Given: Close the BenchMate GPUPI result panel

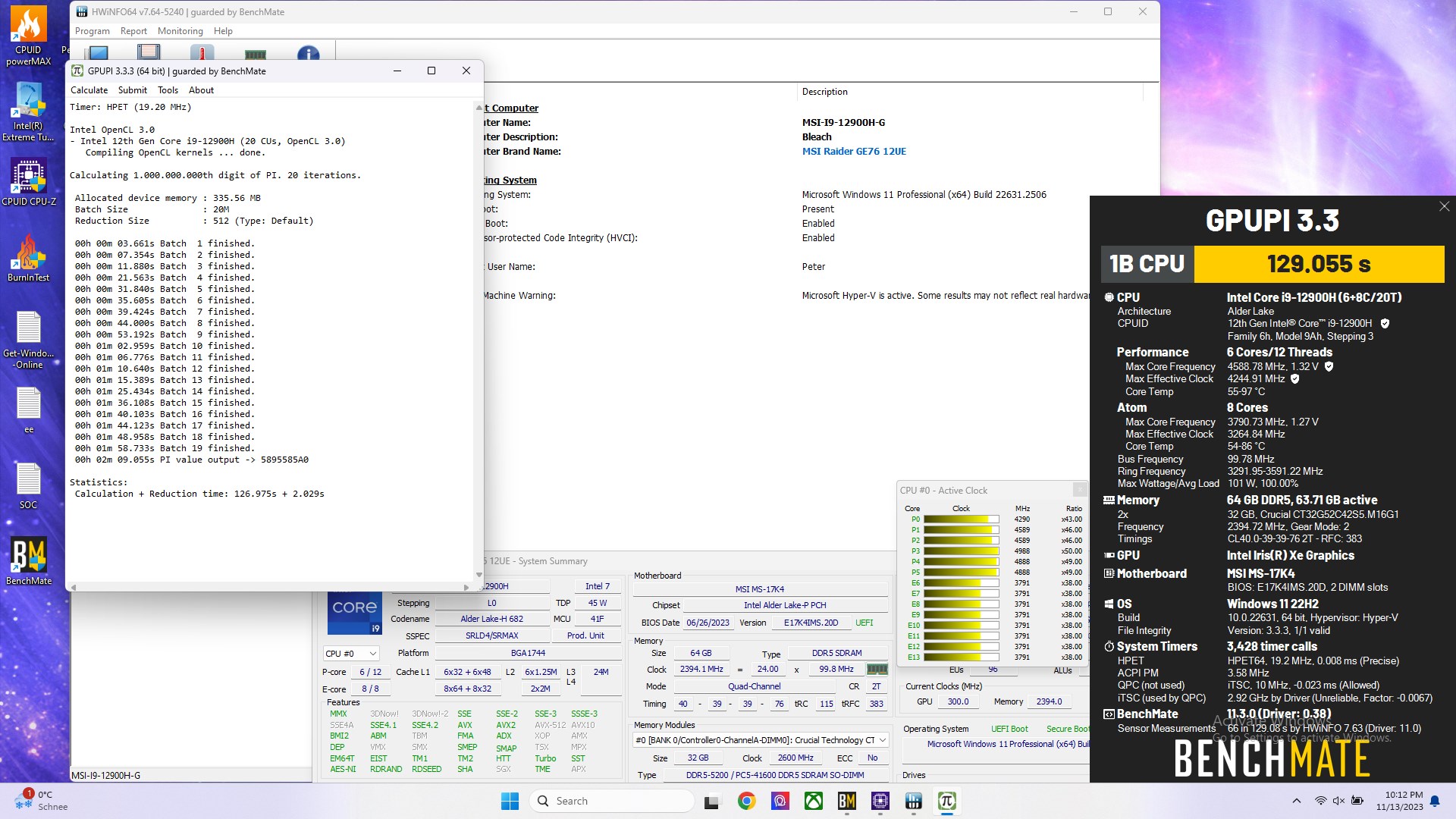Looking at the screenshot, I should [1444, 206].
